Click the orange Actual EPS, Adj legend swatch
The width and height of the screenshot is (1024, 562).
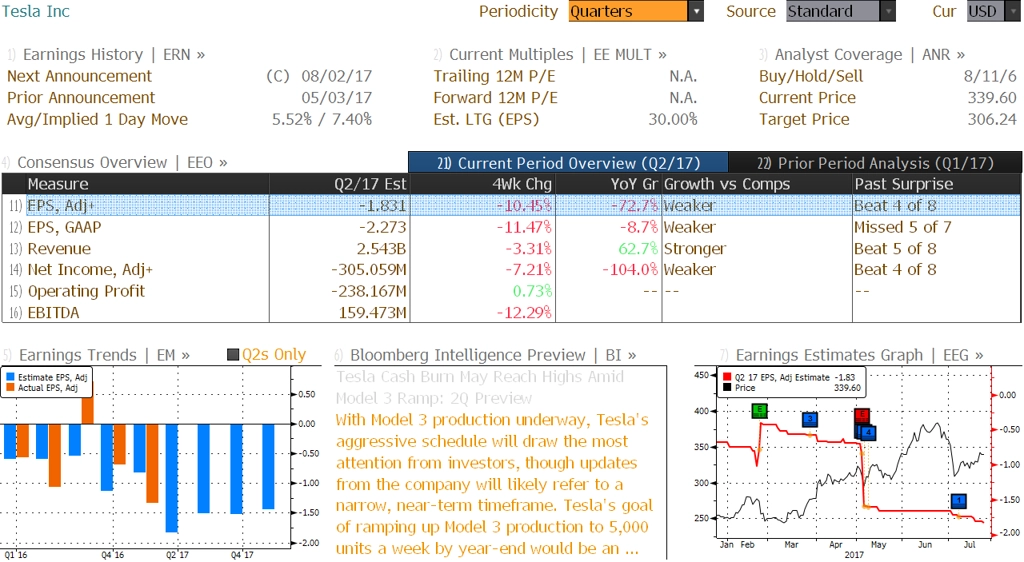pyautogui.click(x=10, y=388)
